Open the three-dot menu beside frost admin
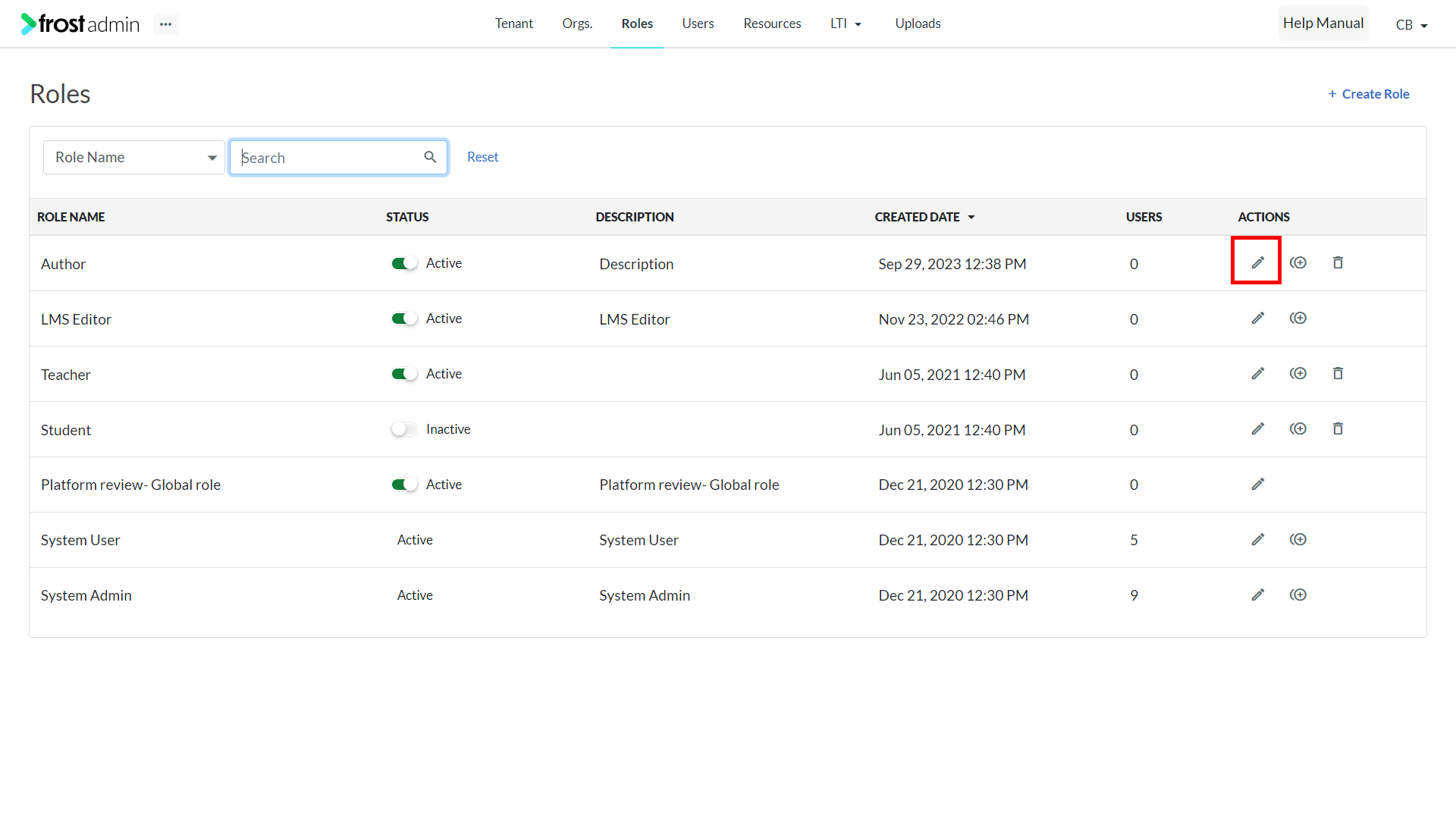Image resolution: width=1456 pixels, height=819 pixels. point(165,24)
